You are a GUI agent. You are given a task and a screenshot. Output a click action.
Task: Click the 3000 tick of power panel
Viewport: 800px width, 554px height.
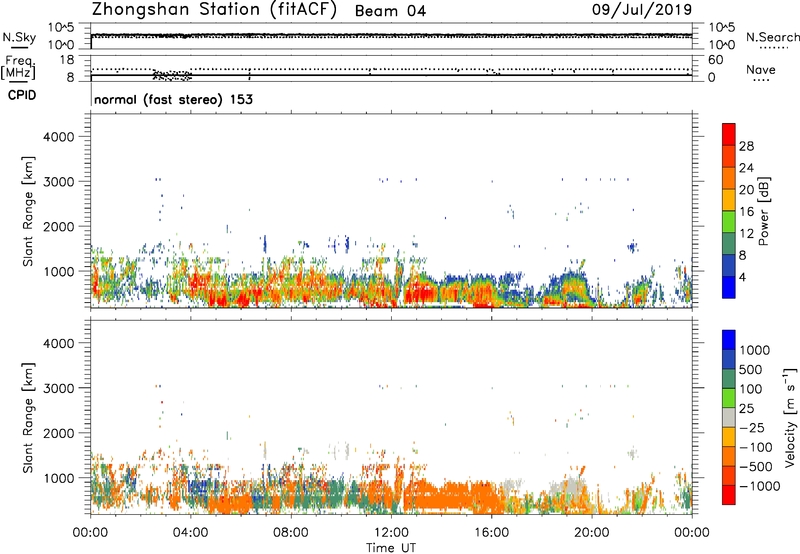(x=59, y=182)
